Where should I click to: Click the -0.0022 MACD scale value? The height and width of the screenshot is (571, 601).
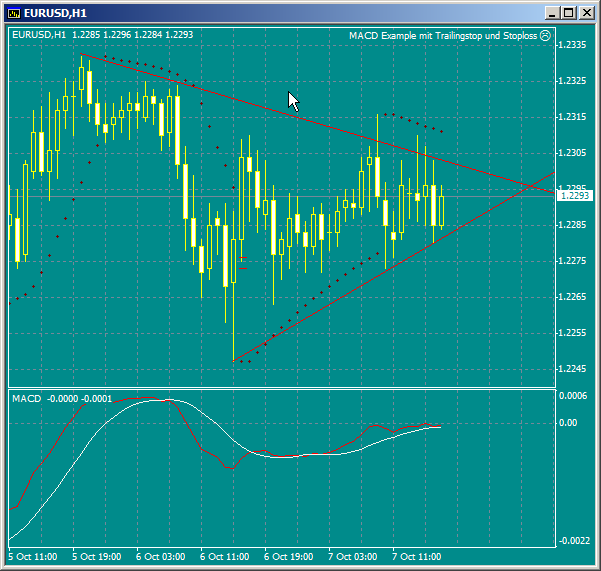pyautogui.click(x=574, y=541)
